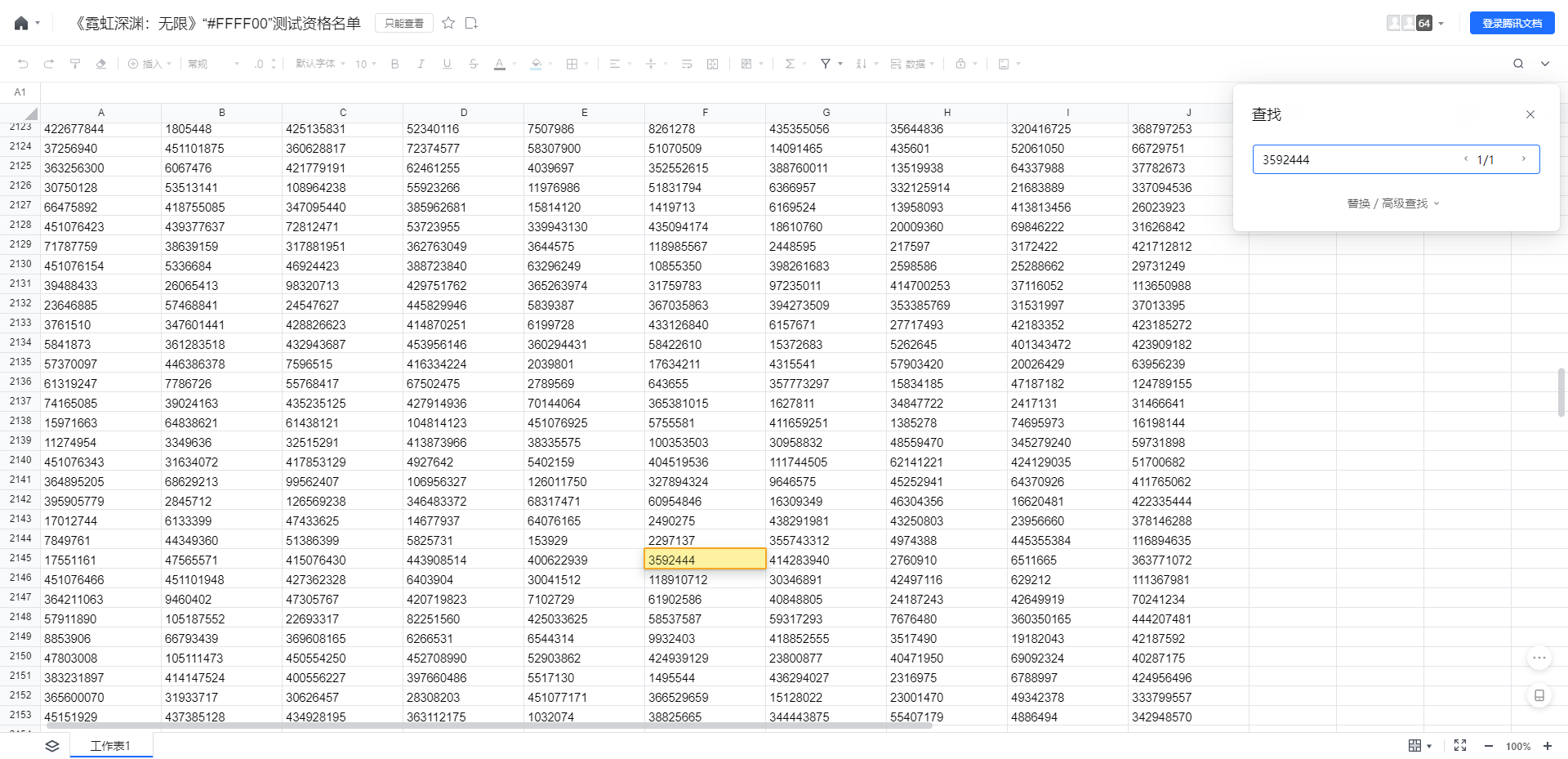Open the 插入 insert menu
Screen dimensions: 1568x759
point(149,64)
